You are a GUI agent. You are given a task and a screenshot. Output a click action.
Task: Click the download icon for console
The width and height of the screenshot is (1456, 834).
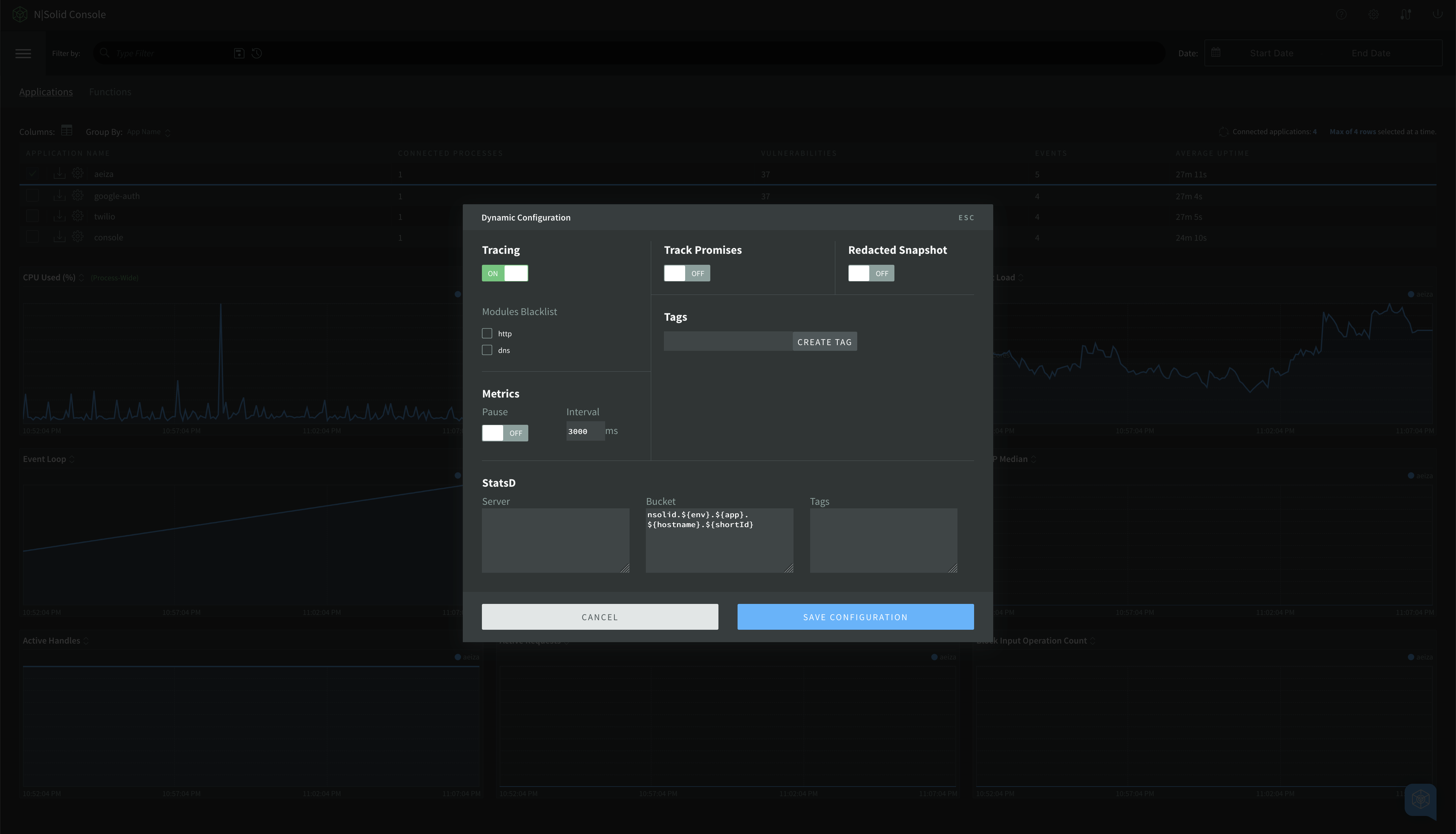[59, 236]
